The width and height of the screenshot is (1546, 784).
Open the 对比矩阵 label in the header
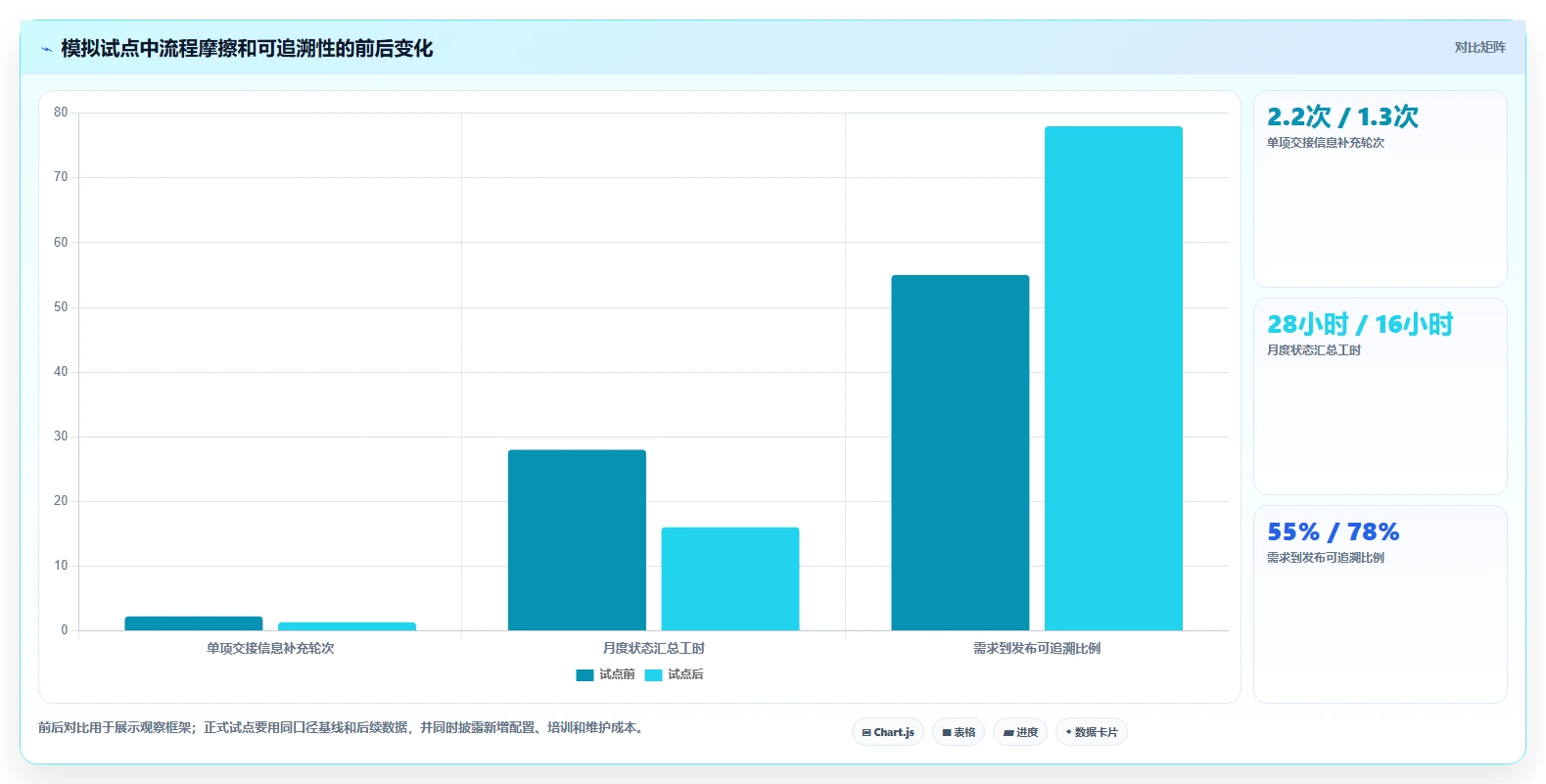tap(1479, 47)
